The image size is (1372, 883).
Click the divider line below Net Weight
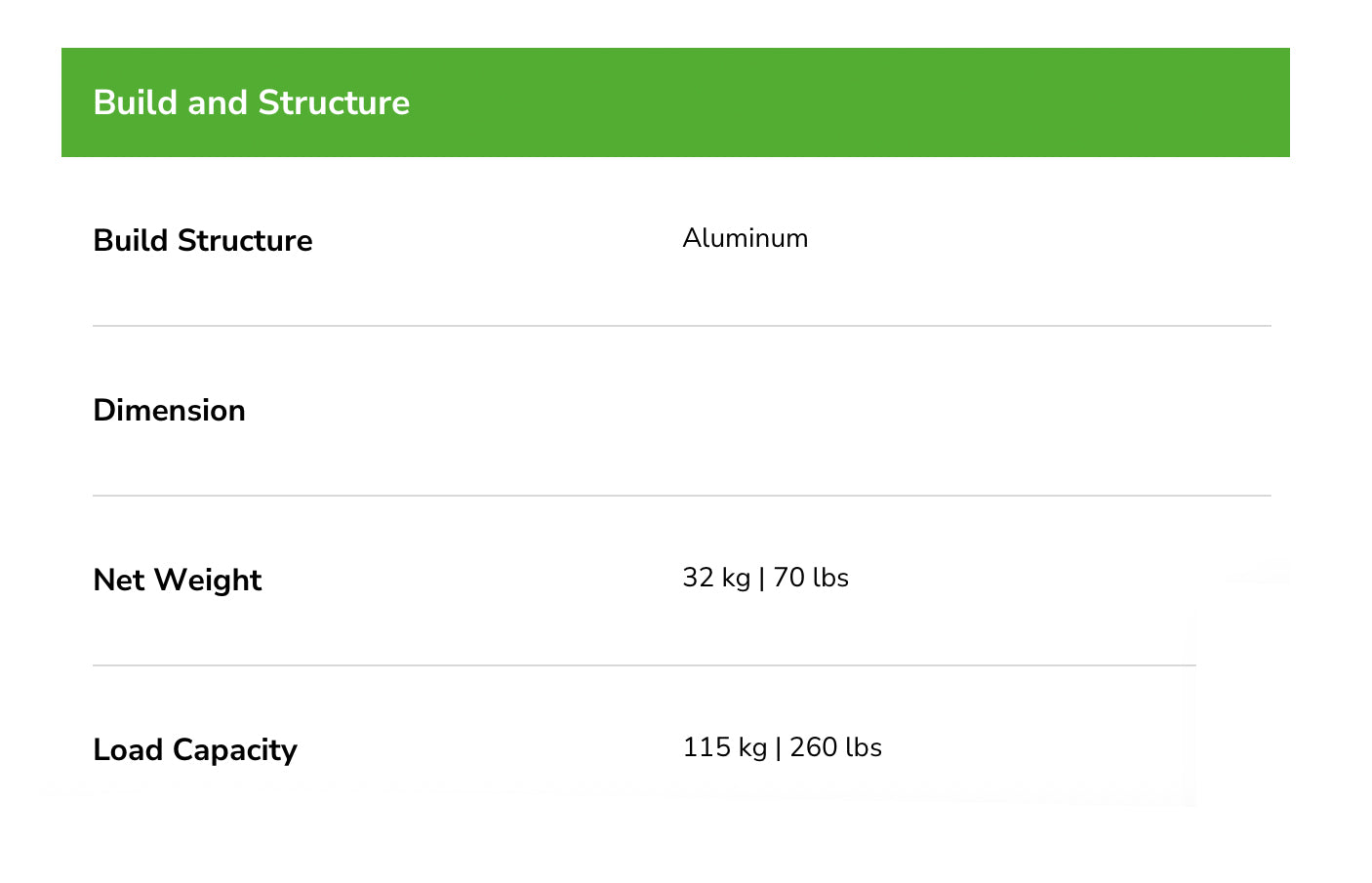[x=644, y=665]
